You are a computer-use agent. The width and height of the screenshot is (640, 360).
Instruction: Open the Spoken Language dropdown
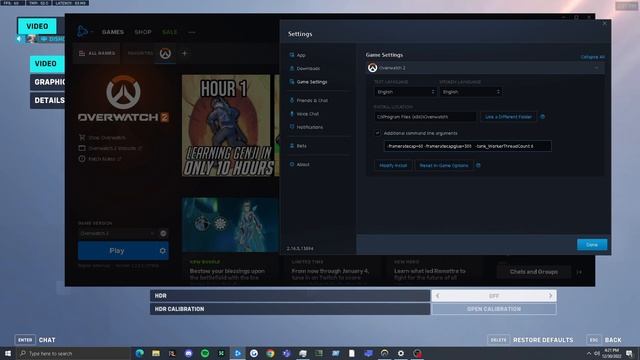click(471, 92)
